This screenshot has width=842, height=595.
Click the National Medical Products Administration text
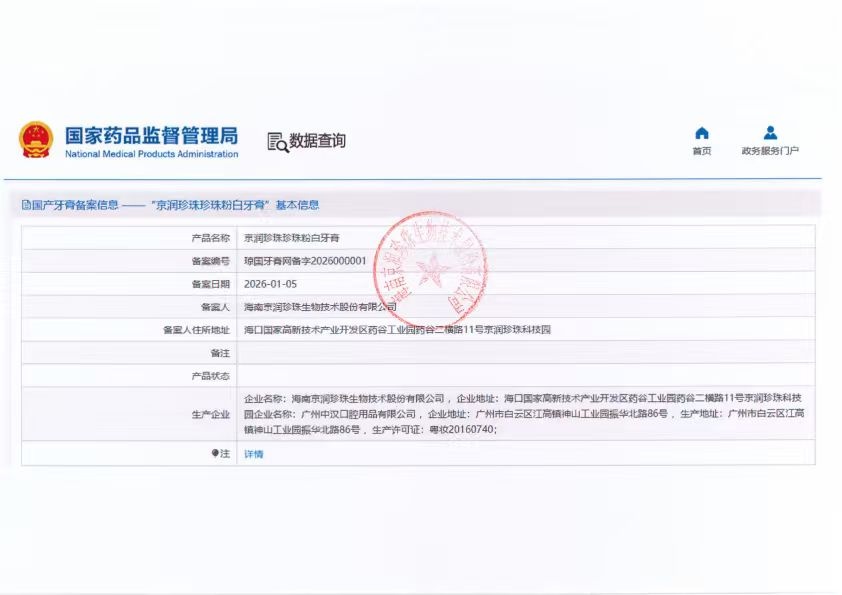pos(151,154)
